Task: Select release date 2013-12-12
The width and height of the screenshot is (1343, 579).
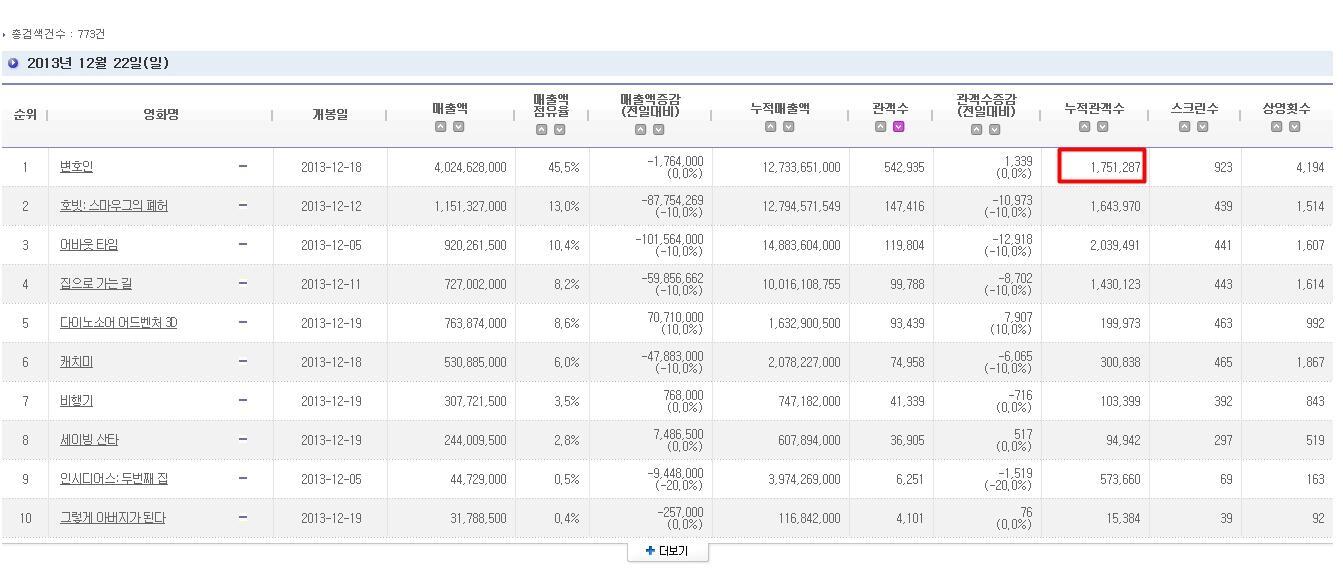Action: [x=331, y=207]
